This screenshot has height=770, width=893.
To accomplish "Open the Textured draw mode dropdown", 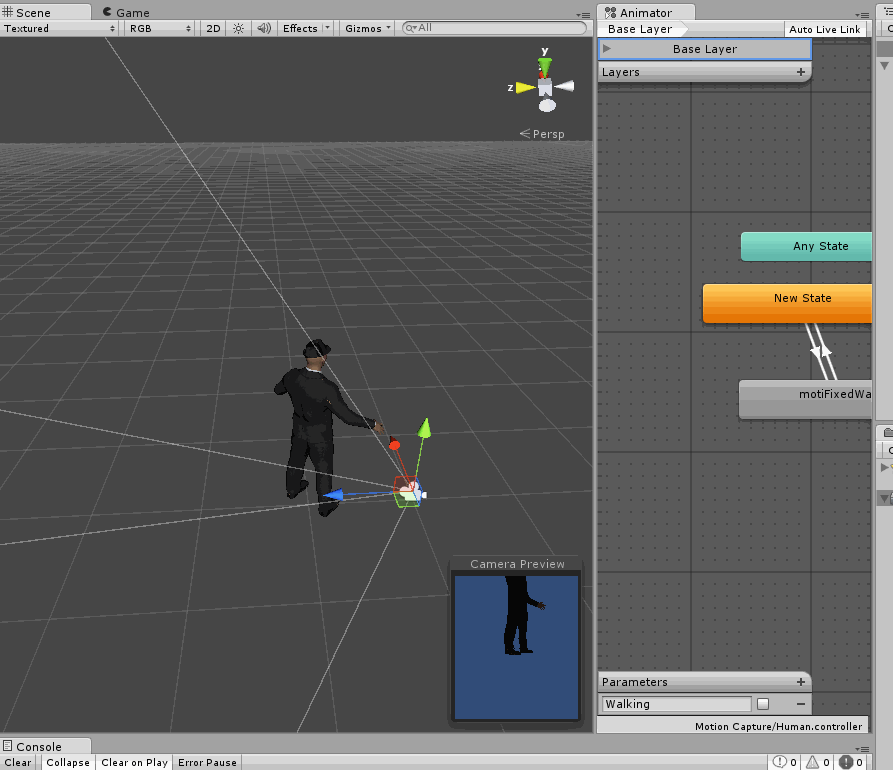I will [59, 28].
